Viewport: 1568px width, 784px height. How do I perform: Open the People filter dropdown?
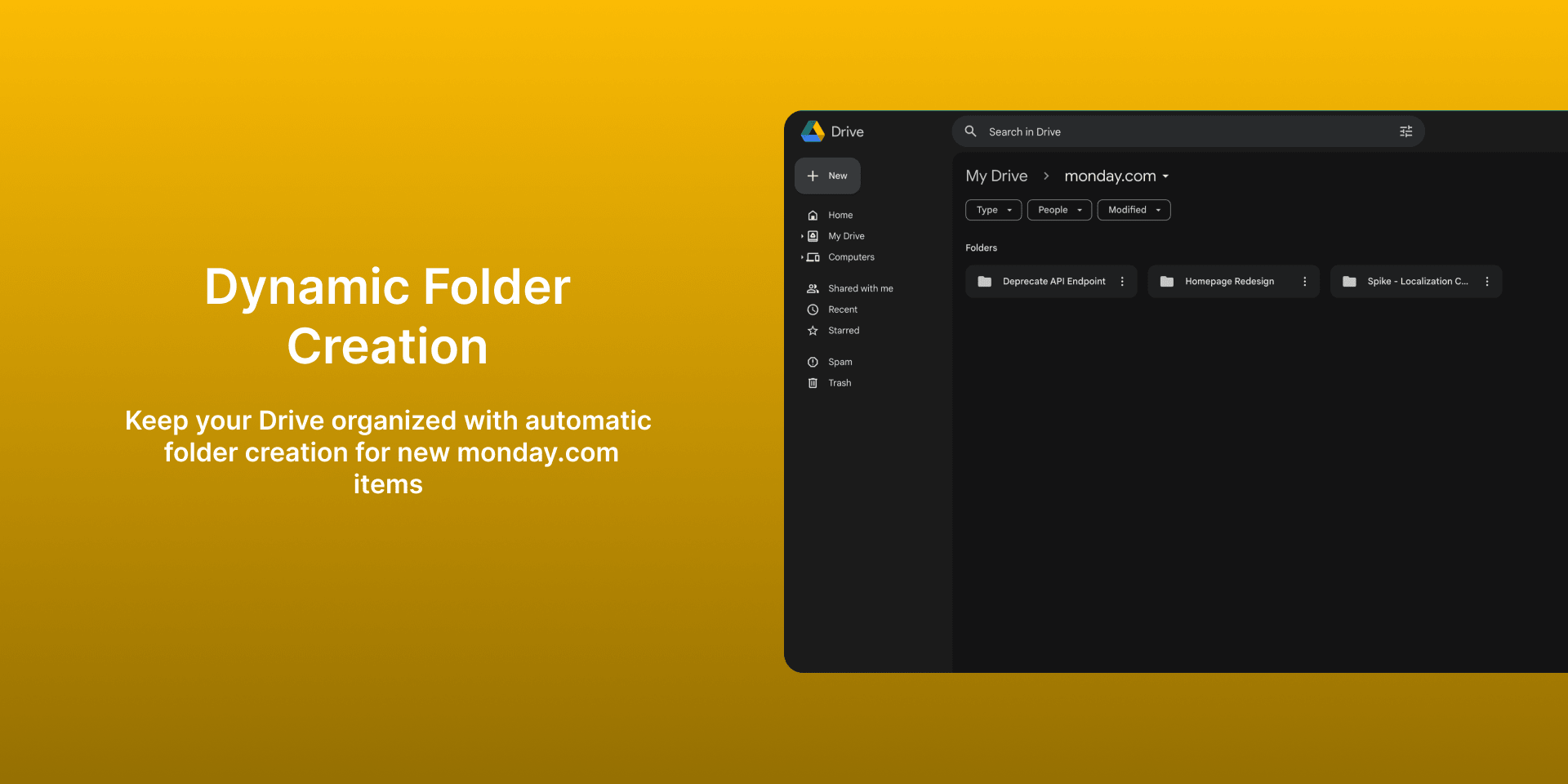[x=1059, y=210]
